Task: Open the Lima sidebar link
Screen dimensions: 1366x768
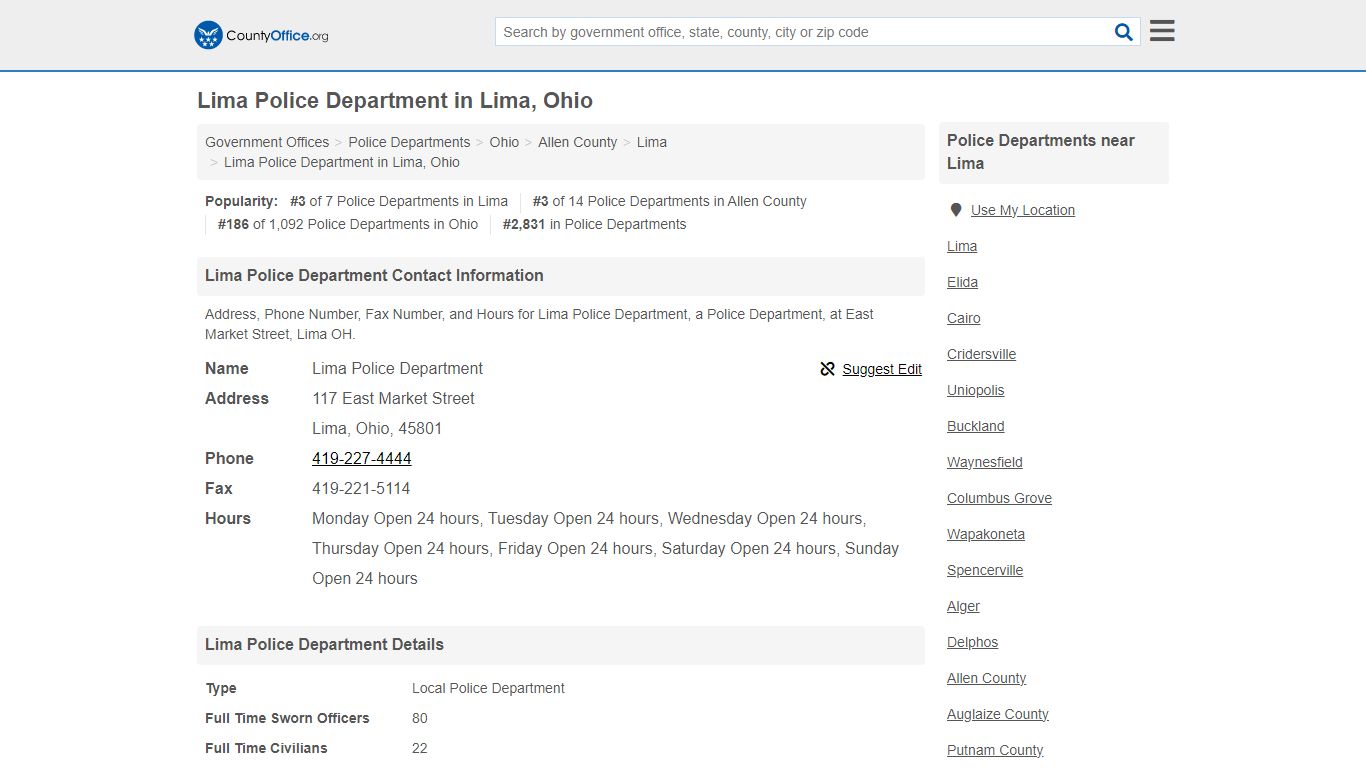Action: tap(962, 246)
